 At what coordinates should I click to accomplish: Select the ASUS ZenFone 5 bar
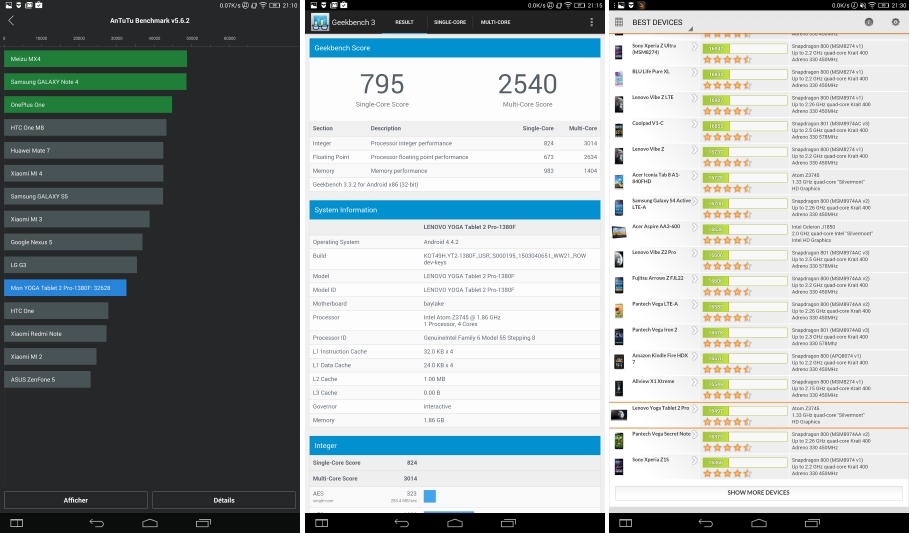click(x=48, y=380)
